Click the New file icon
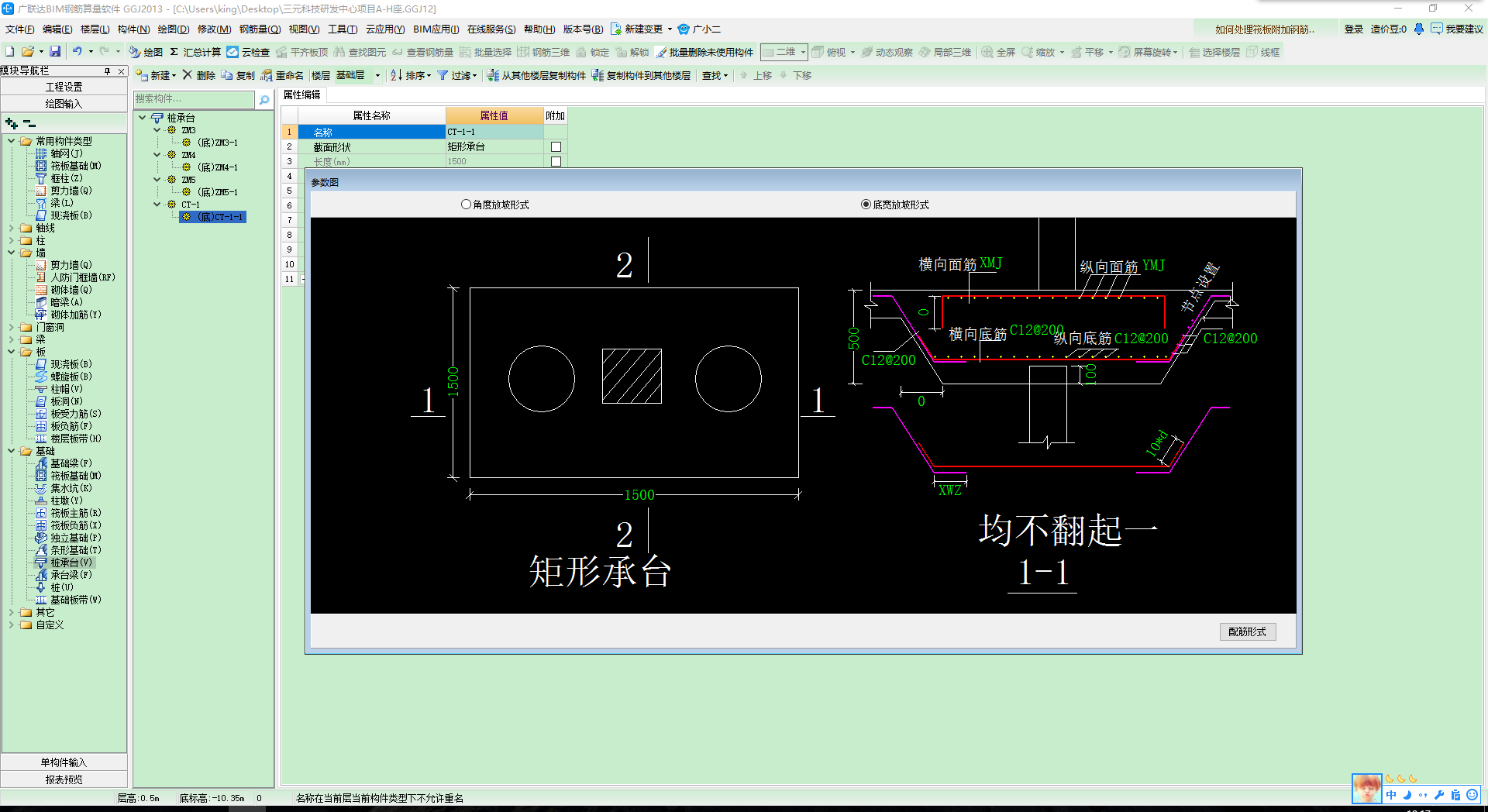Image resolution: width=1488 pixels, height=812 pixels. (x=10, y=52)
